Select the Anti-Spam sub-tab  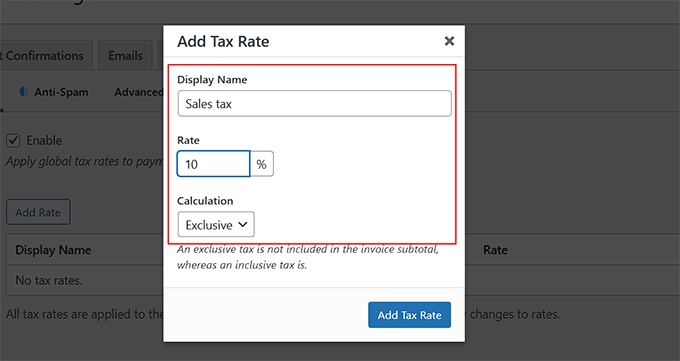pos(61,92)
